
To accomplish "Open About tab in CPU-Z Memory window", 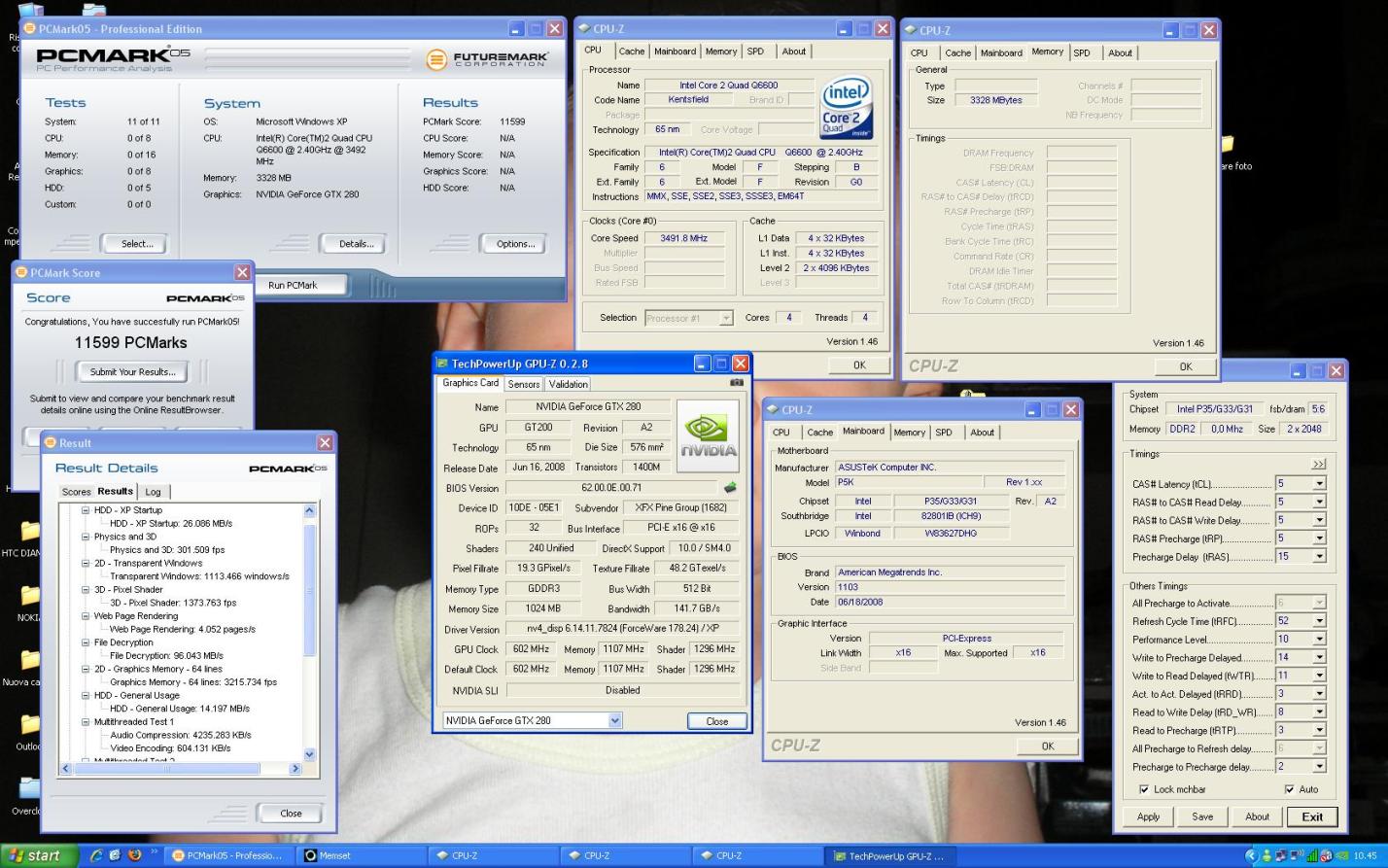I will [x=1120, y=53].
